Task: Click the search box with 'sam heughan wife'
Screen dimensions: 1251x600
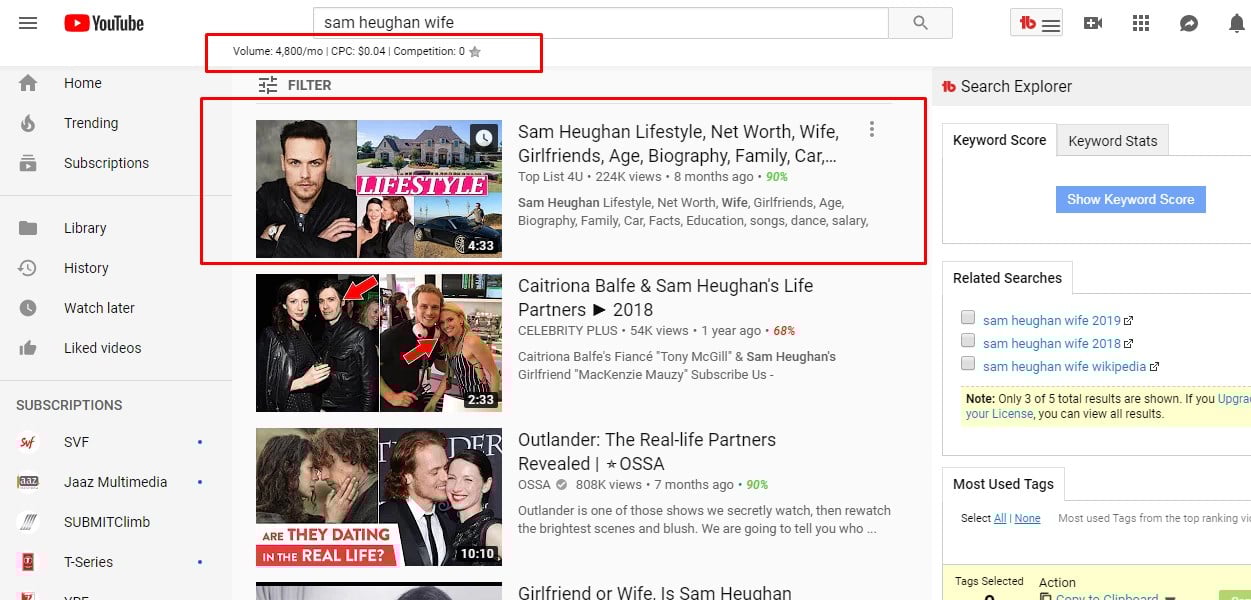Action: pos(600,23)
